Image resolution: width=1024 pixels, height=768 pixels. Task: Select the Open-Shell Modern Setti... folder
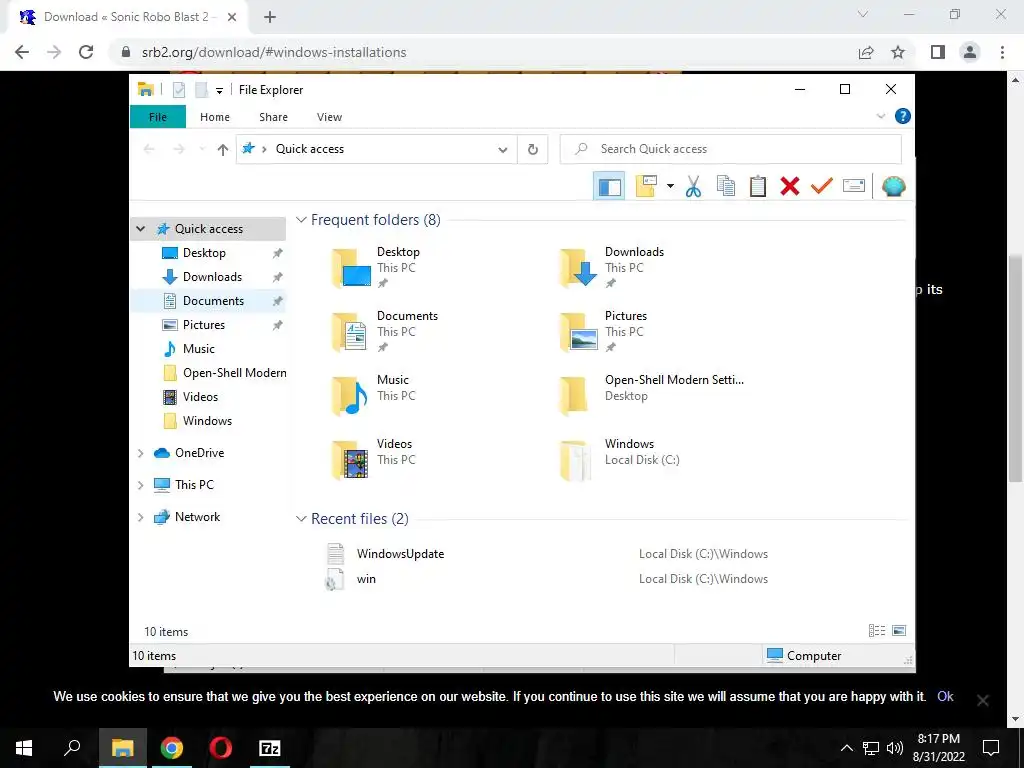tap(652, 396)
